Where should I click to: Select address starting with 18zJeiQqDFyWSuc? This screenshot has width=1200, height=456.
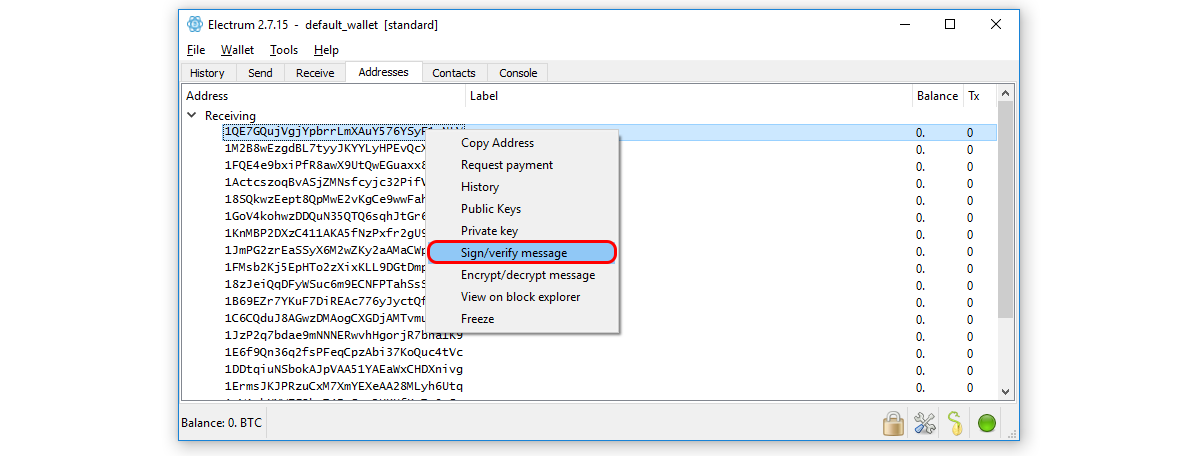[x=326, y=285]
